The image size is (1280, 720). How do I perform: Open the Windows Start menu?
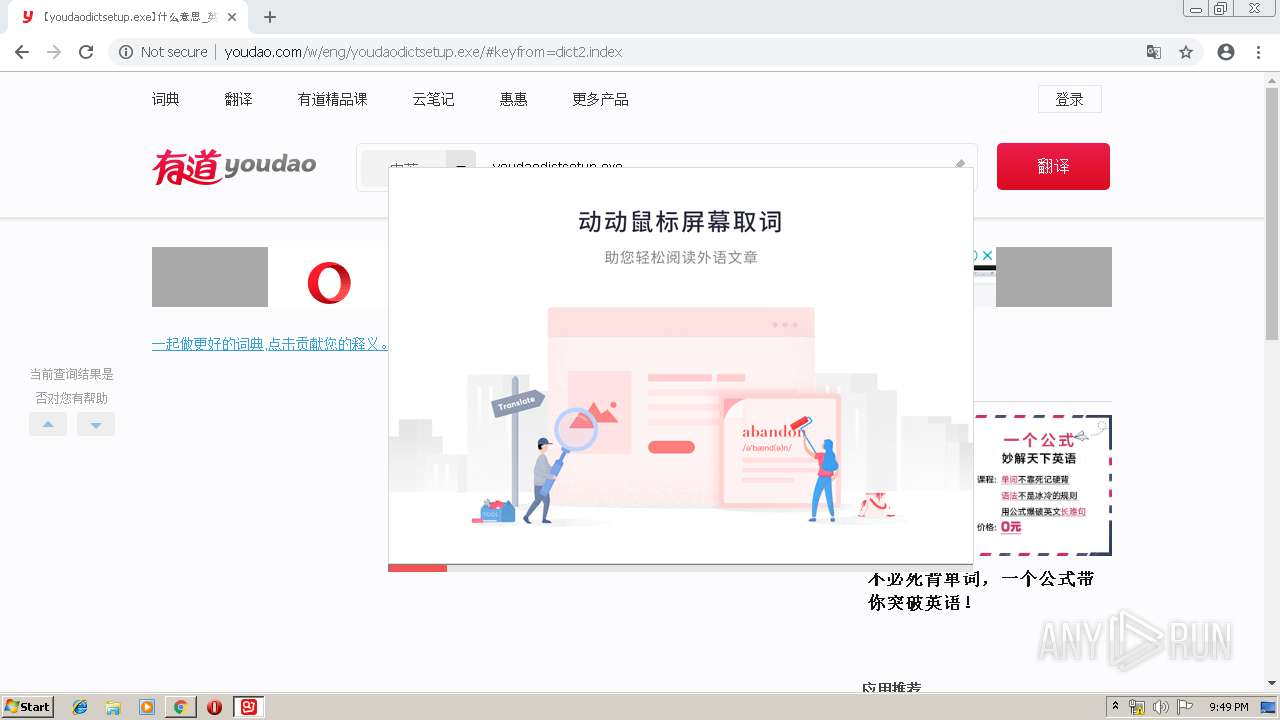28,706
